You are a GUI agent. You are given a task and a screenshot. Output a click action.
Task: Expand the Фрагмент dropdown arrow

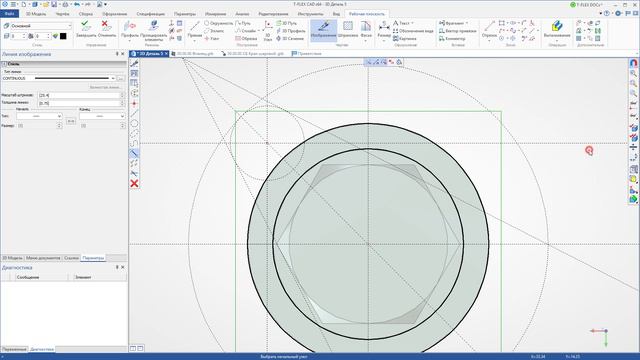tap(467, 23)
